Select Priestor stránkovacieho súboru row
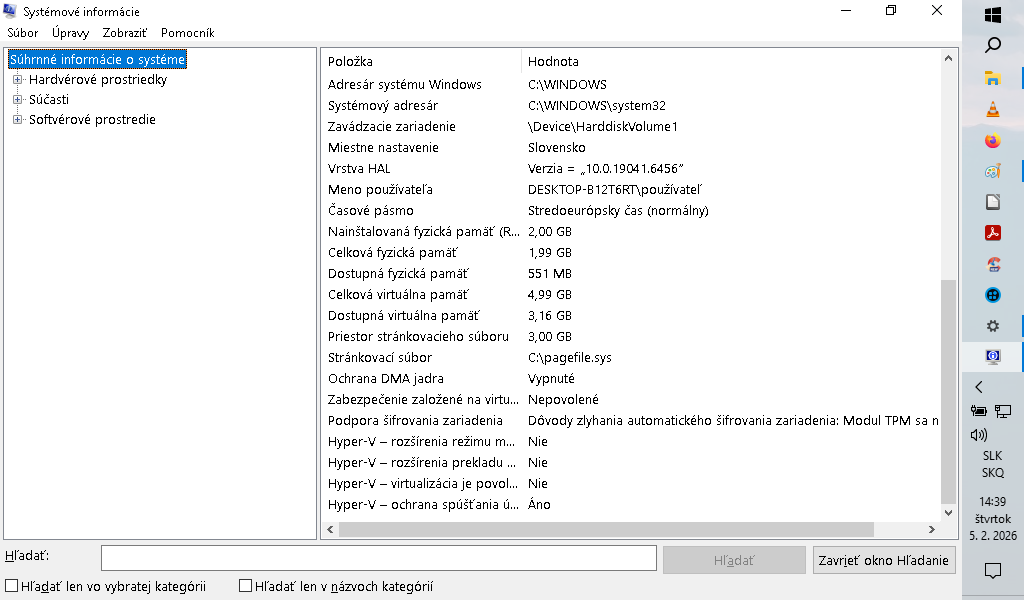The width and height of the screenshot is (1024, 600). pos(631,336)
